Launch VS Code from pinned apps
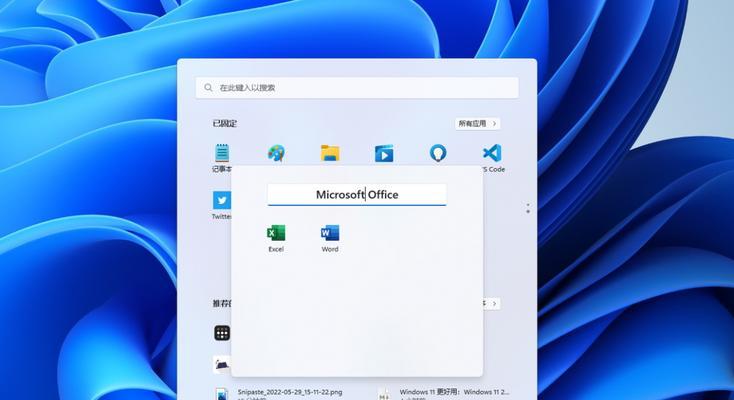Viewport: 734px width, 400px height. [492, 153]
